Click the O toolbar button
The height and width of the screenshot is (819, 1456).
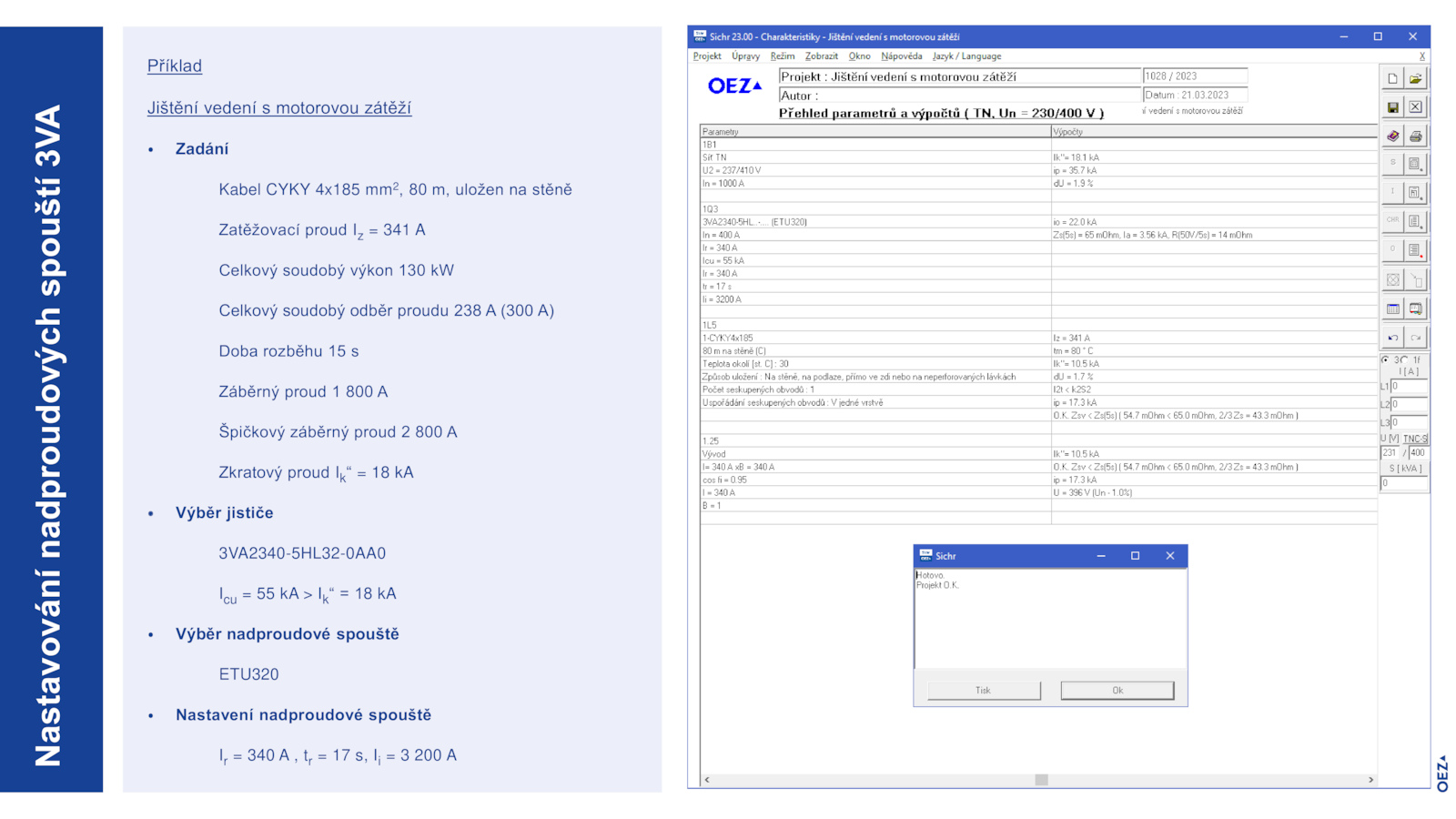pos(1392,249)
